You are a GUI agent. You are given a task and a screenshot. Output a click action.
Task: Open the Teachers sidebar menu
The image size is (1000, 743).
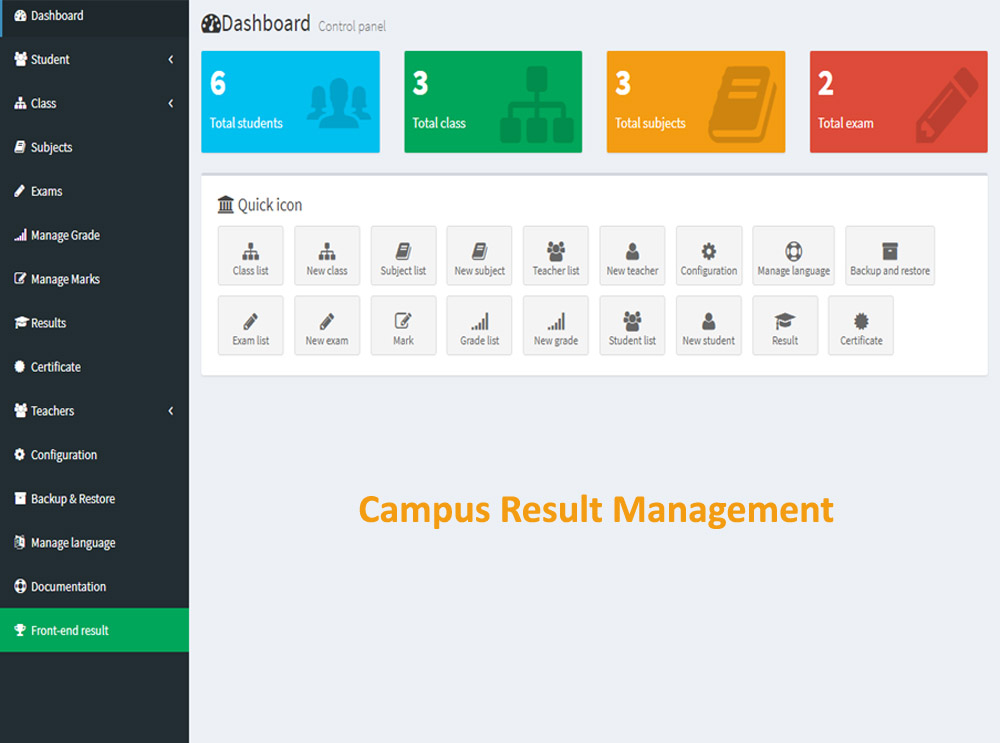[94, 411]
